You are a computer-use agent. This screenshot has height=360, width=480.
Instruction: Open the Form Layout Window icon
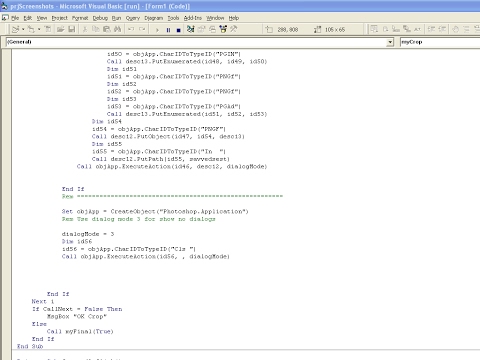click(x=212, y=29)
